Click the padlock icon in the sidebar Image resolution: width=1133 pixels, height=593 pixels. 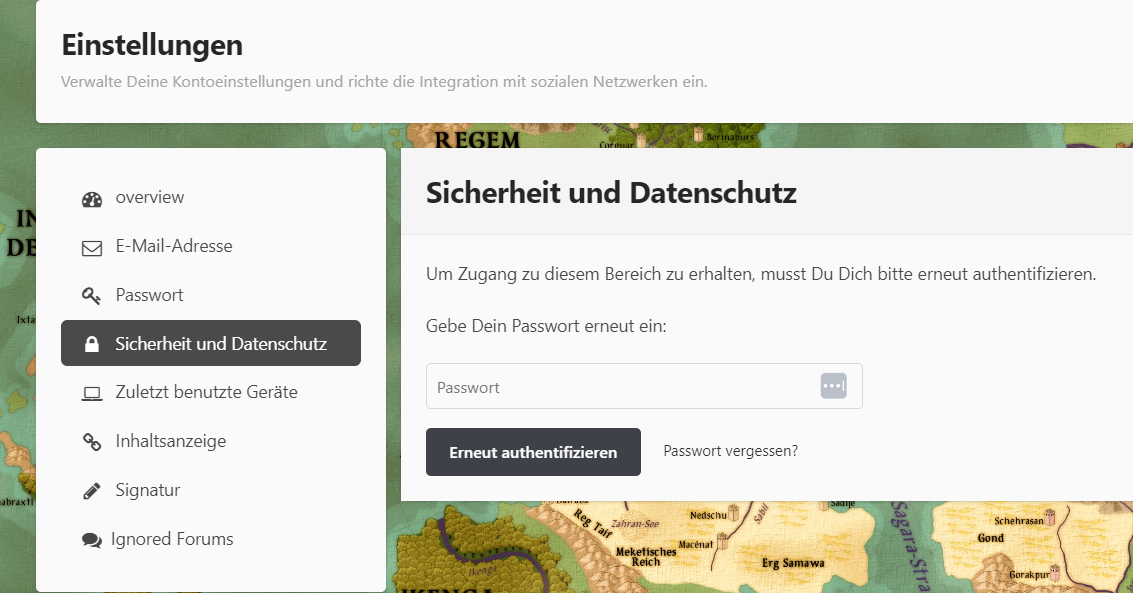[92, 345]
